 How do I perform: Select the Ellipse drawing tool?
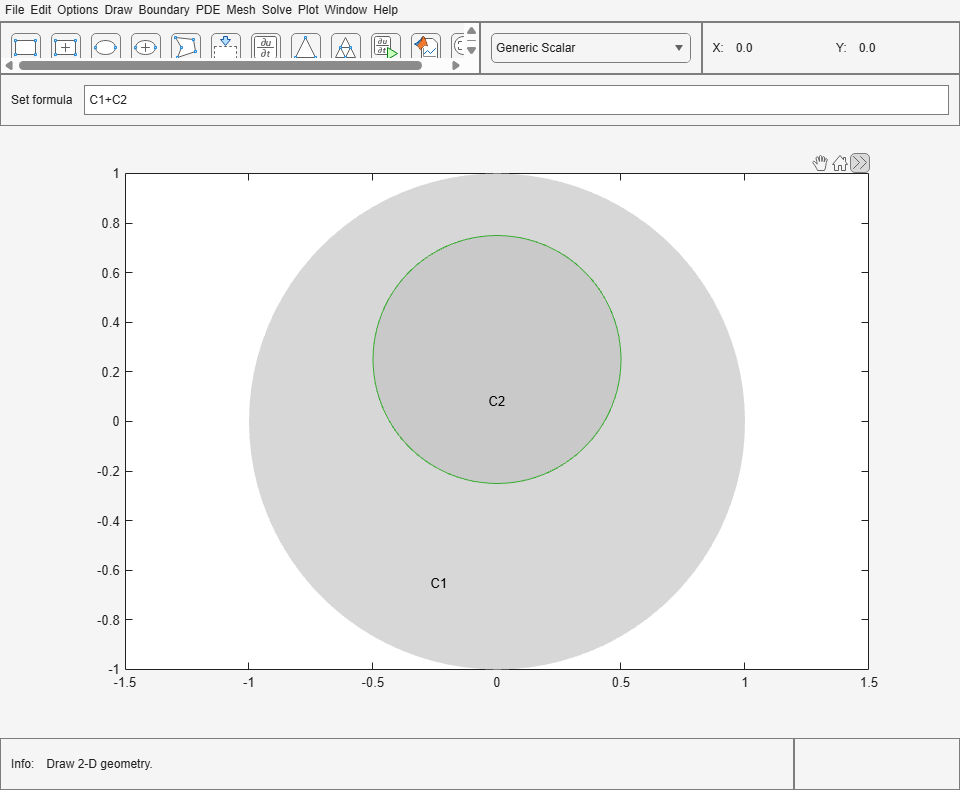click(105, 46)
